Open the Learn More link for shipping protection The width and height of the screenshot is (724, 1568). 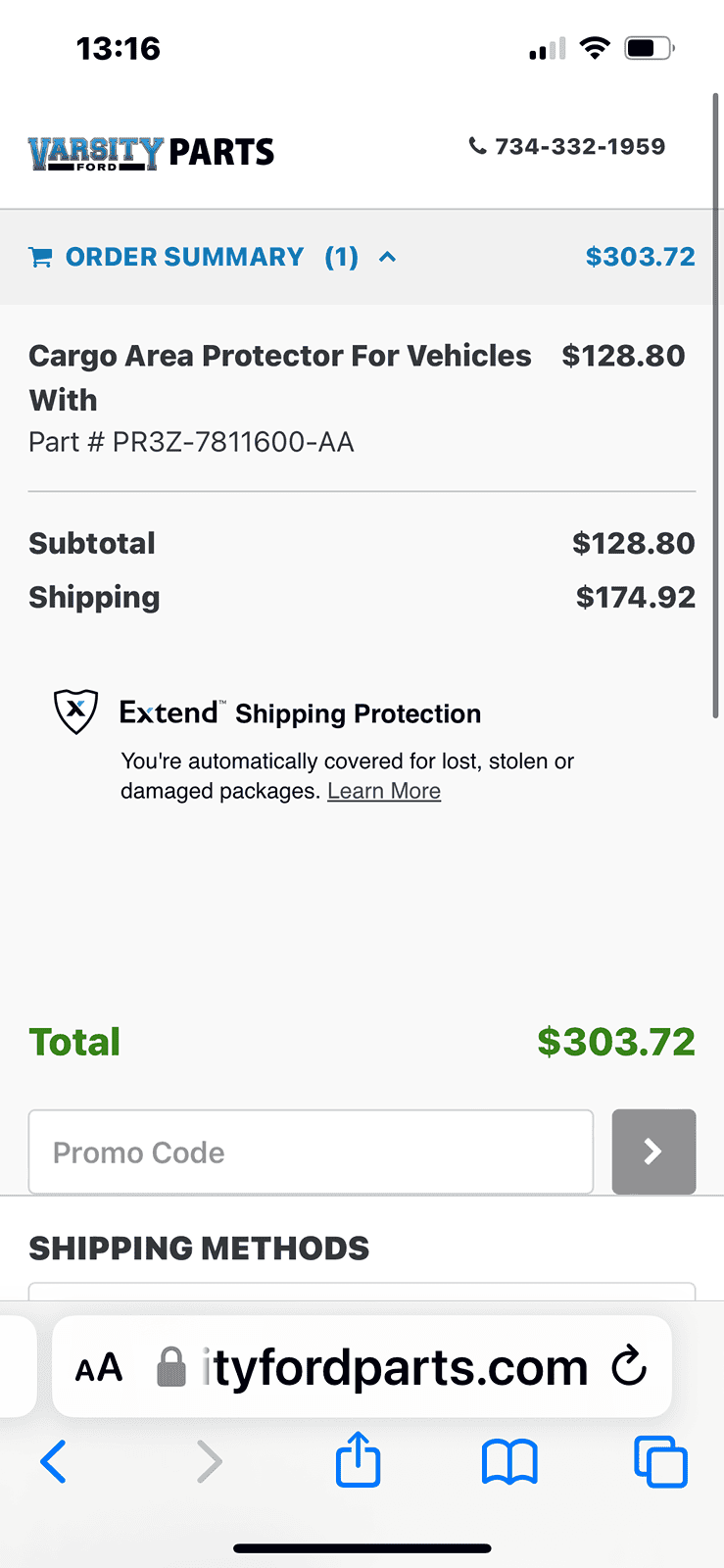tap(384, 791)
